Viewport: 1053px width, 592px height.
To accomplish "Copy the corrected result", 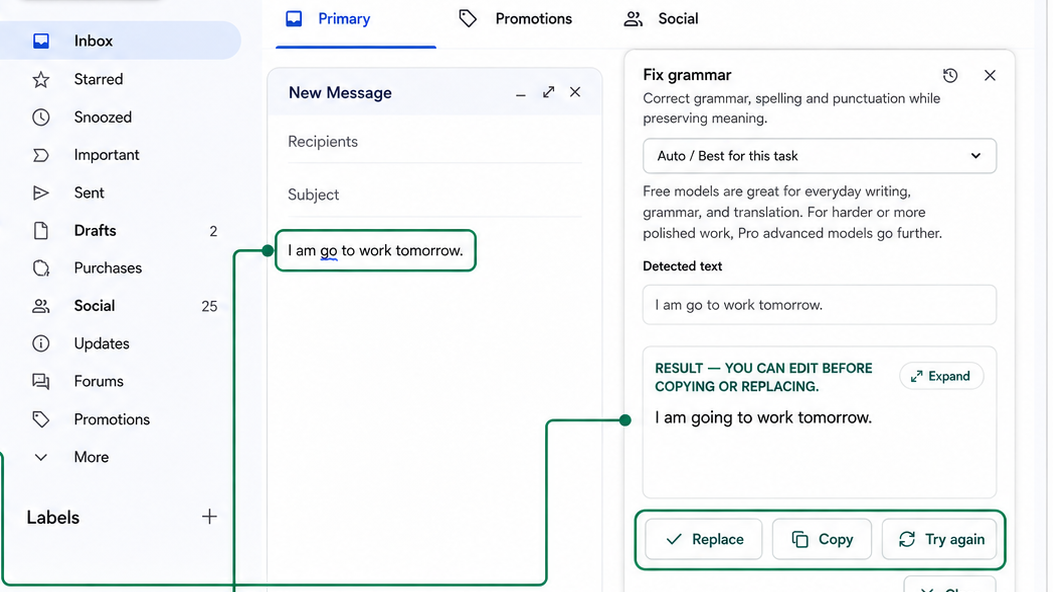I will (x=822, y=539).
